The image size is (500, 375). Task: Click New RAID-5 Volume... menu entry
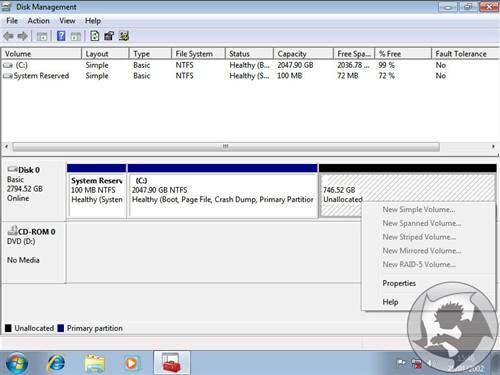click(419, 264)
